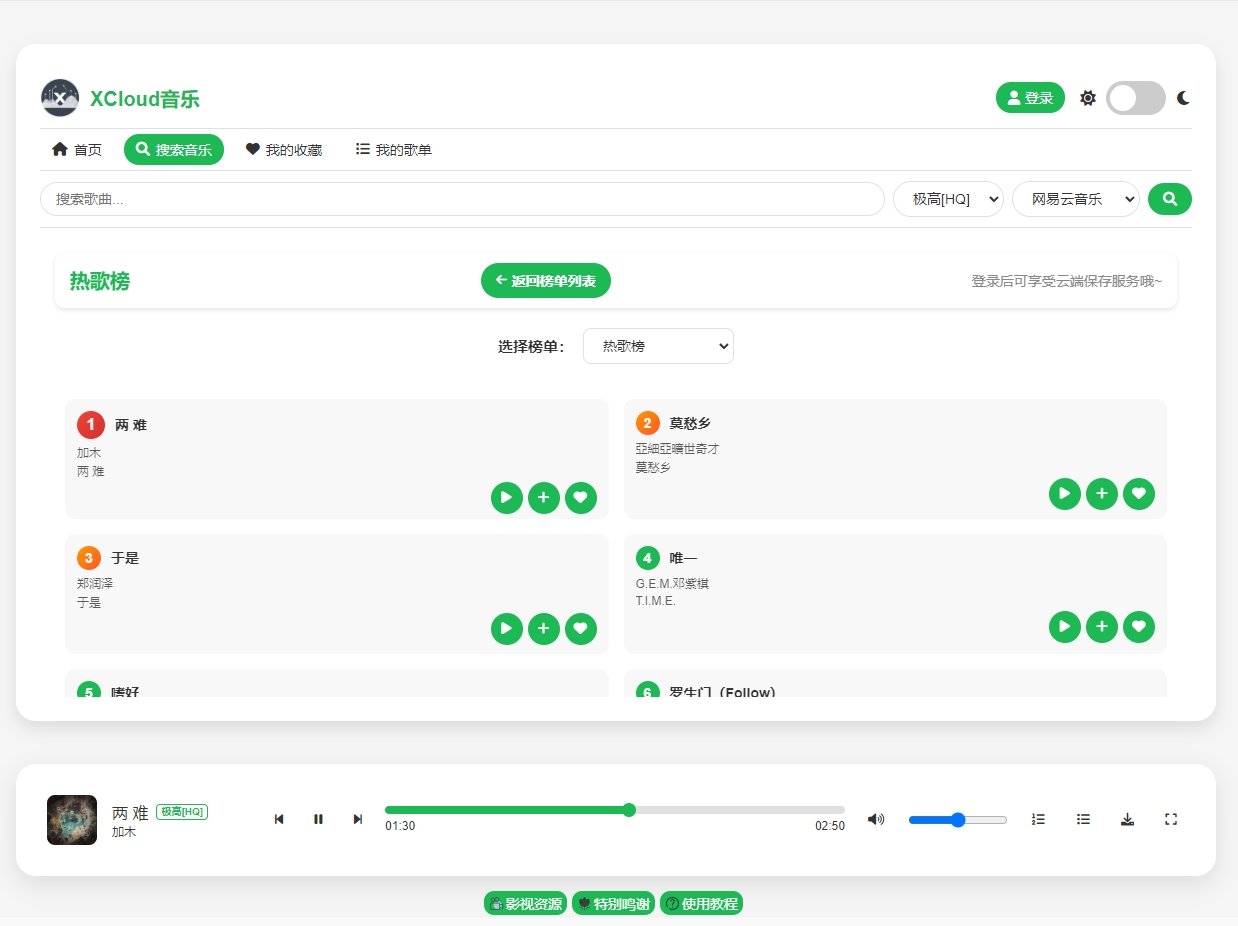Click the 登录 login button
The height and width of the screenshot is (926, 1238).
pyautogui.click(x=1030, y=98)
